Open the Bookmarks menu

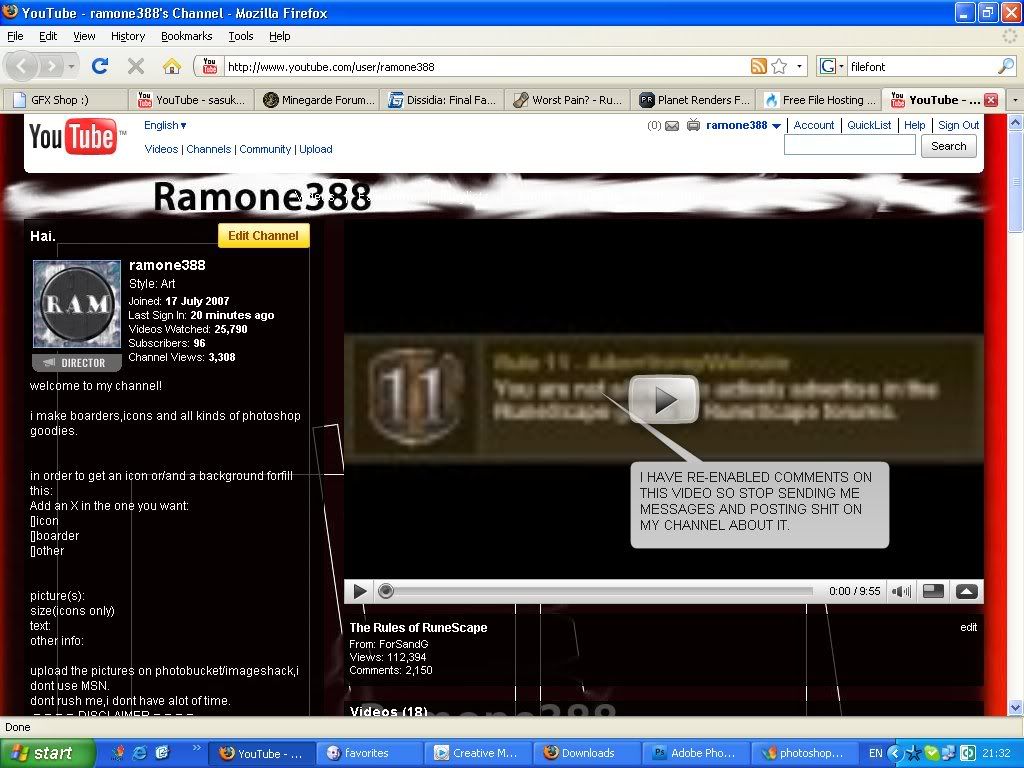[x=186, y=36]
